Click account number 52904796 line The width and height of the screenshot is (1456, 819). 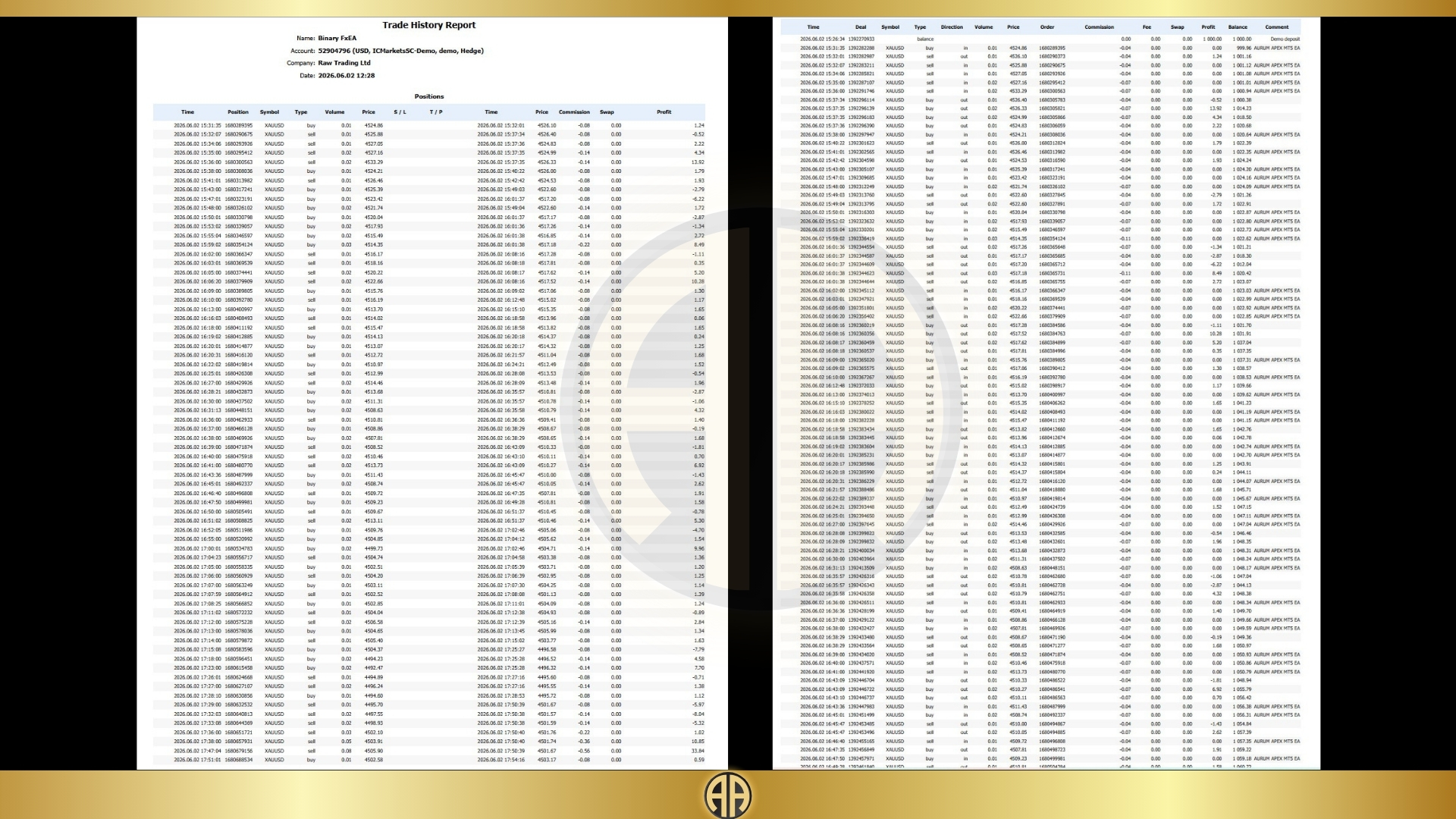pos(400,51)
